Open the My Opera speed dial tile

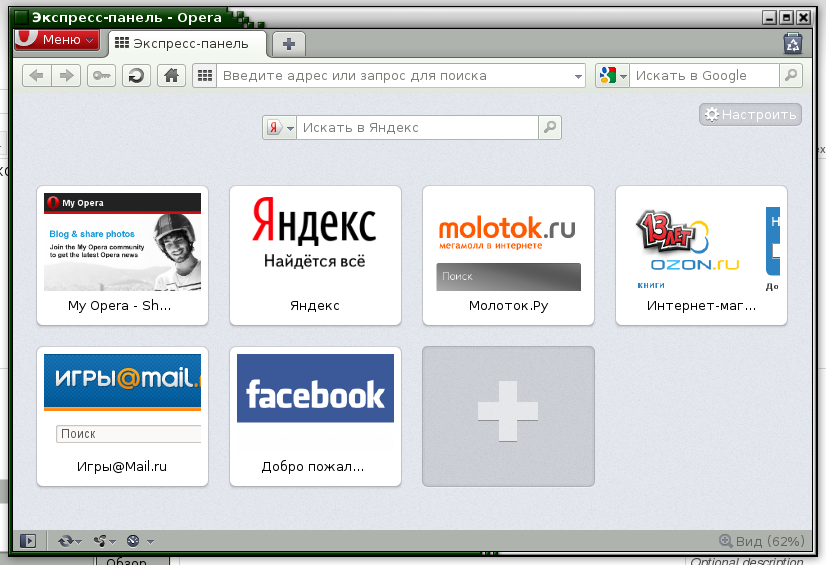[x=122, y=255]
